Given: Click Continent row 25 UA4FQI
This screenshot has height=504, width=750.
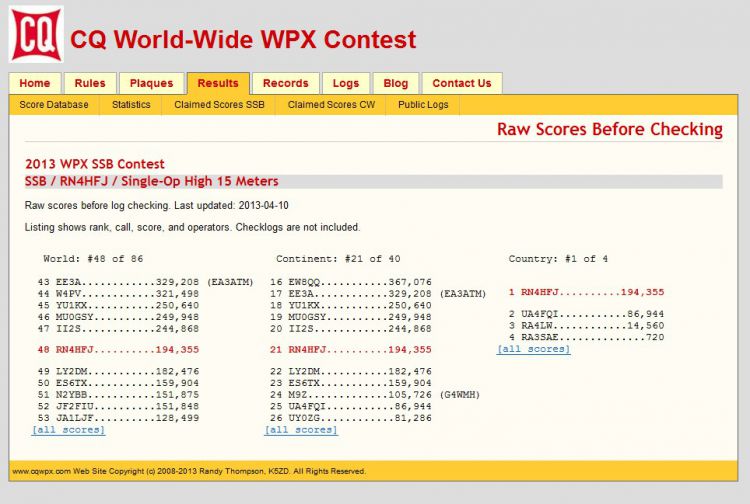Looking at the screenshot, I should pos(351,406).
